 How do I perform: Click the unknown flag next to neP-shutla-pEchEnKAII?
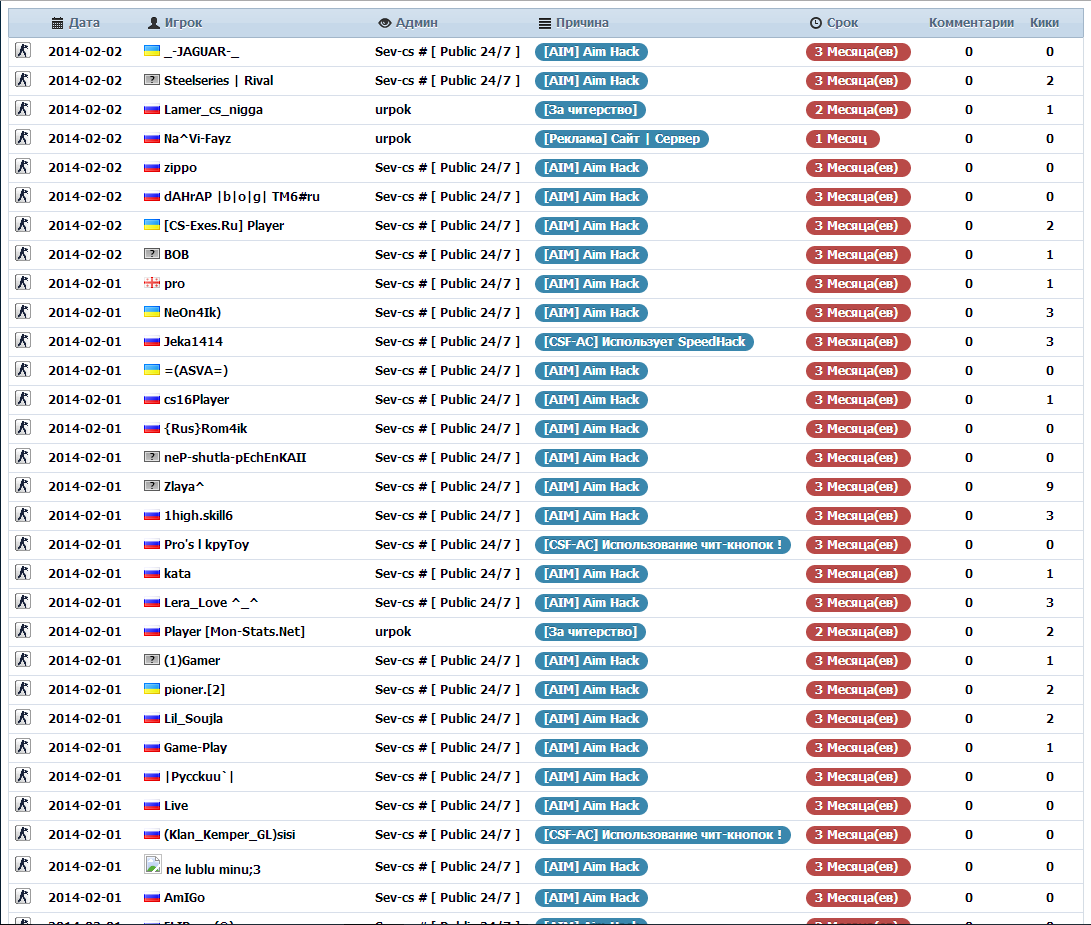tap(152, 457)
